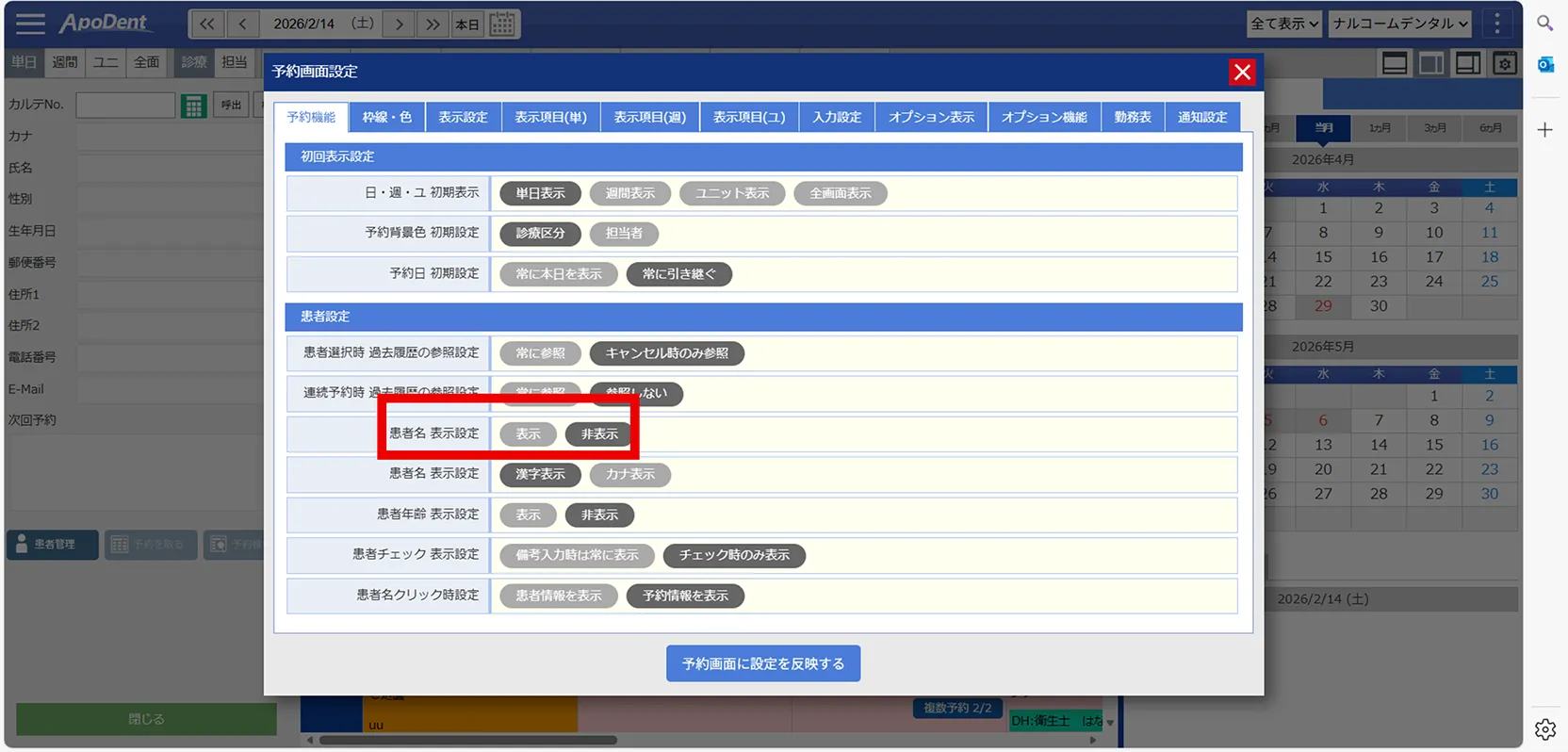This screenshot has height=752, width=1568.
Task: Select 週間表示 as initial view
Action: pyautogui.click(x=629, y=193)
